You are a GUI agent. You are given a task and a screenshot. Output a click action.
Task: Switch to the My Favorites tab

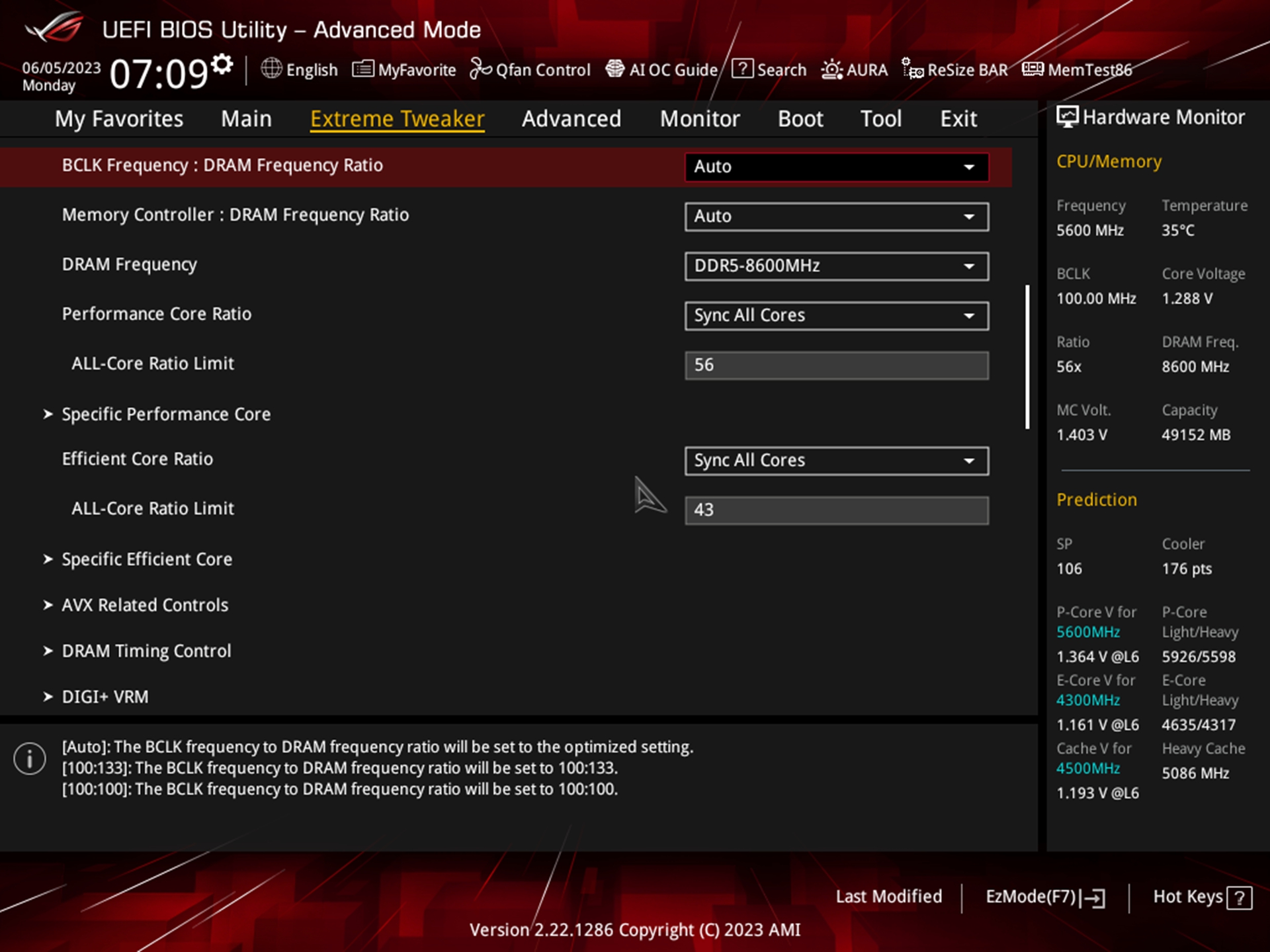coord(119,118)
